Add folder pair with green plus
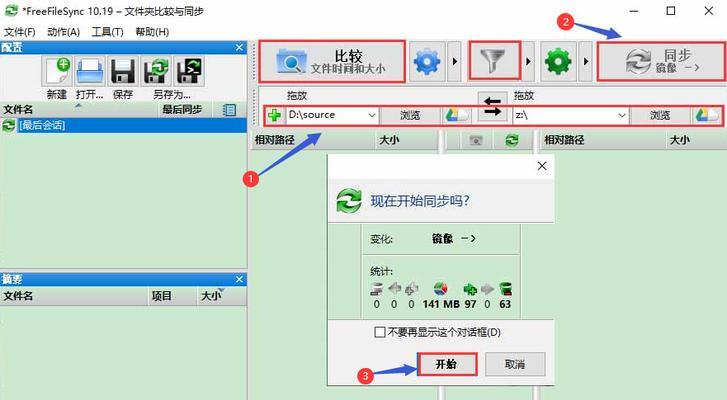727x400 pixels. 274,115
